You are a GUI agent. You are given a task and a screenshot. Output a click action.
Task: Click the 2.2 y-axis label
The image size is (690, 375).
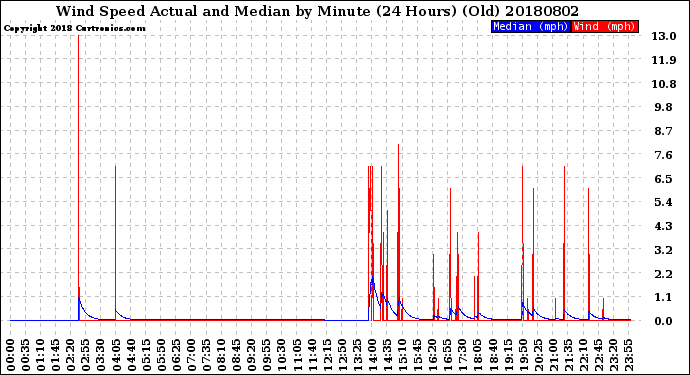point(664,274)
